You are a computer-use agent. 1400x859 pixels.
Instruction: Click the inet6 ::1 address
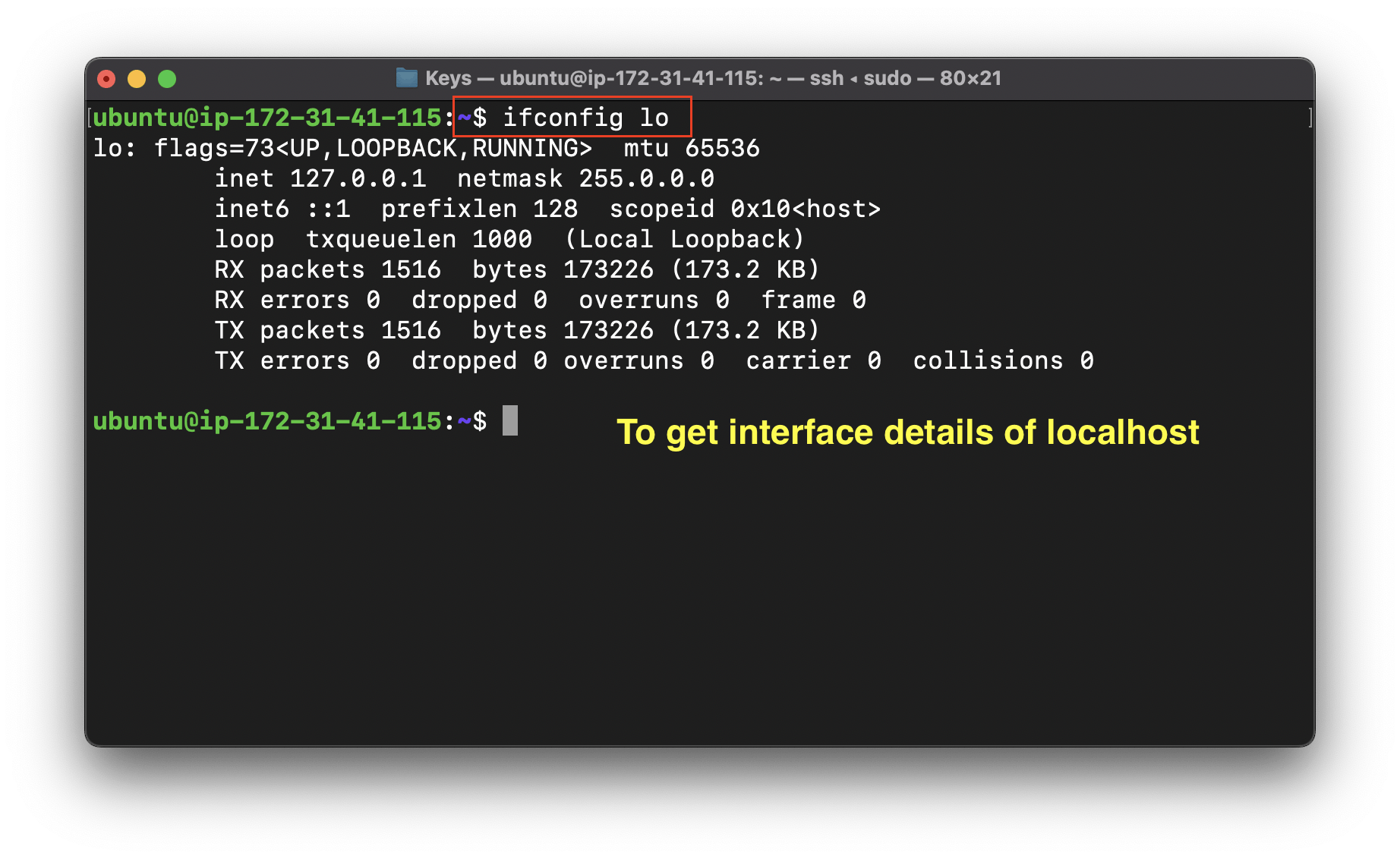282,209
